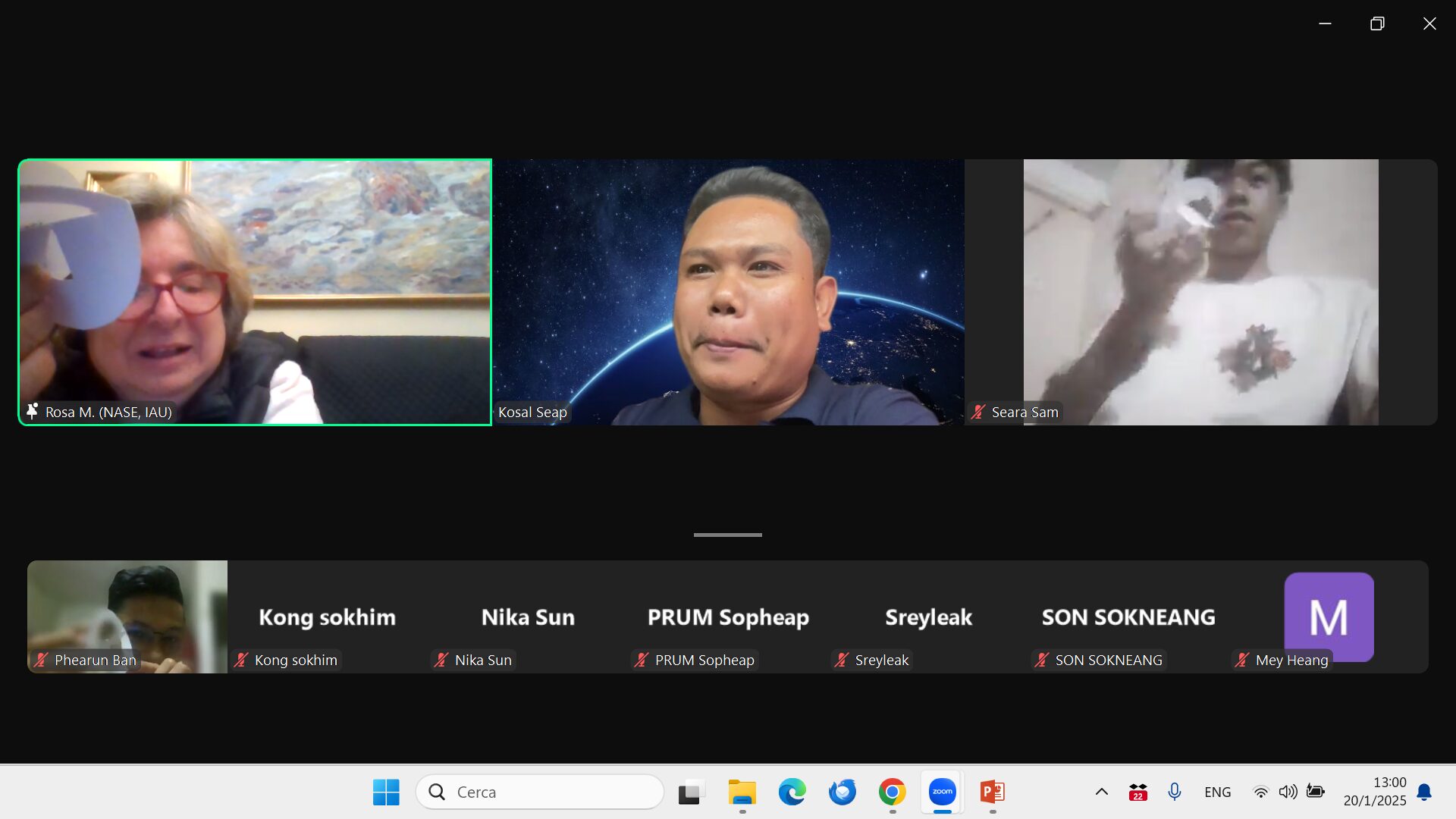Click muted mic icon beside Kong sokhim label
Viewport: 1456px width, 819px height.
pyautogui.click(x=241, y=660)
